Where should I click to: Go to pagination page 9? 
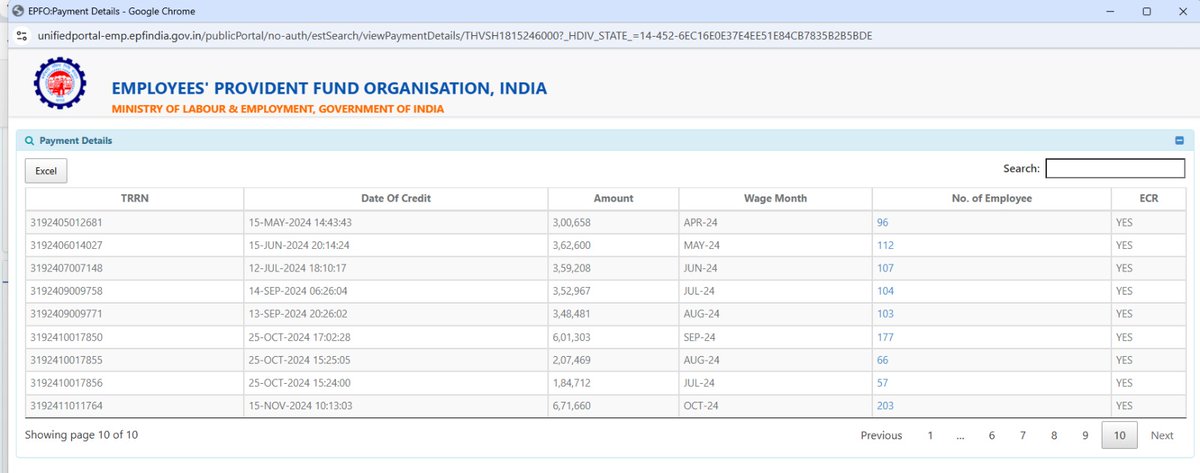click(x=1085, y=435)
